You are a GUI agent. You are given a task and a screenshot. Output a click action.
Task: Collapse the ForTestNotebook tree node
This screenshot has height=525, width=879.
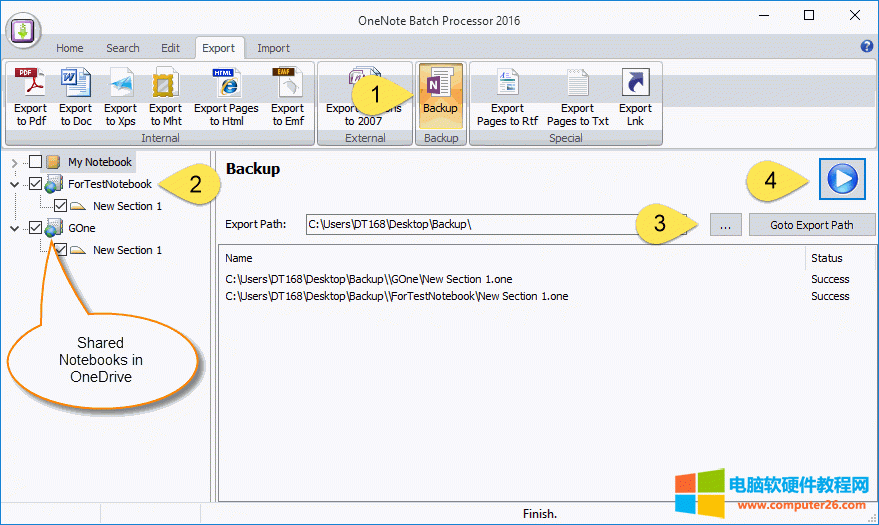(x=14, y=184)
